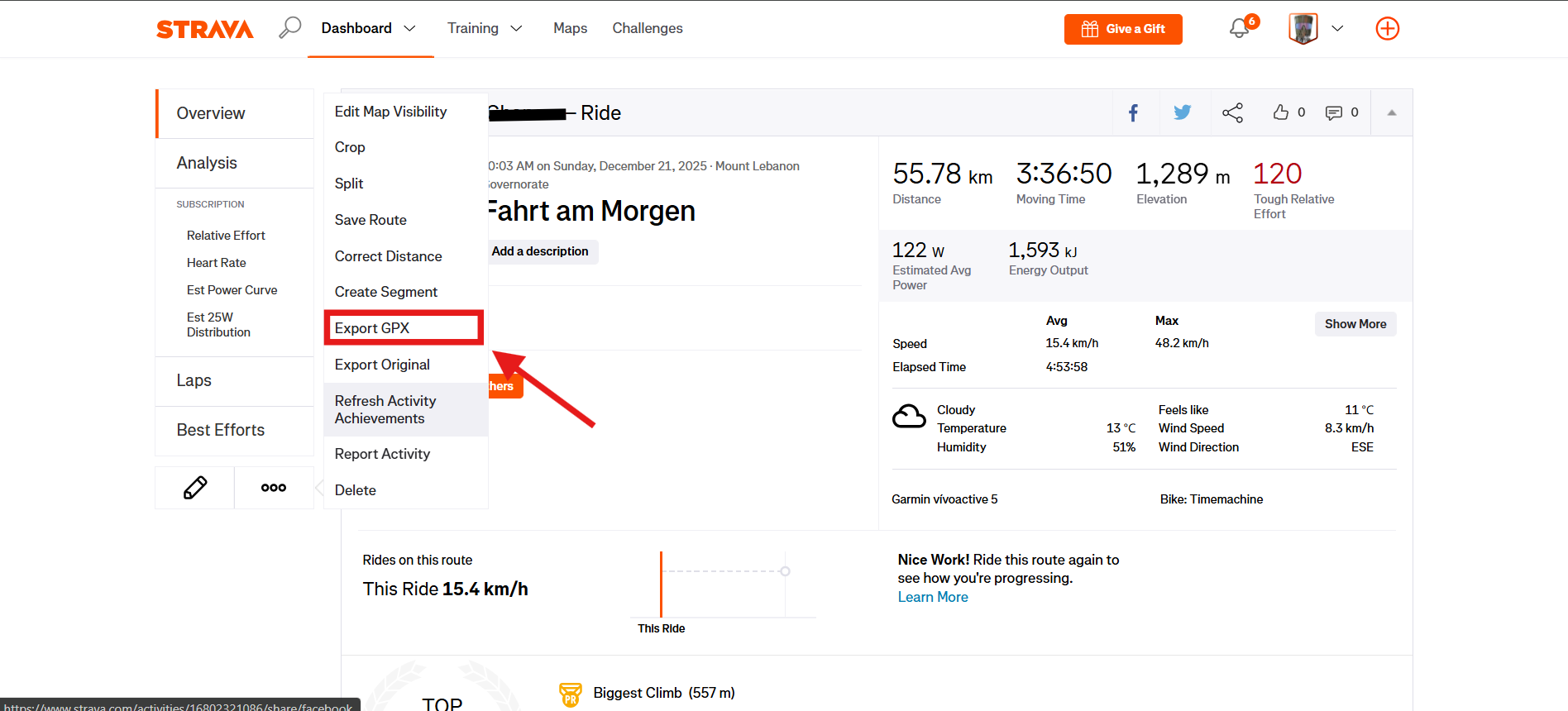
Task: Select the Analysis sidebar tab
Action: point(235,163)
